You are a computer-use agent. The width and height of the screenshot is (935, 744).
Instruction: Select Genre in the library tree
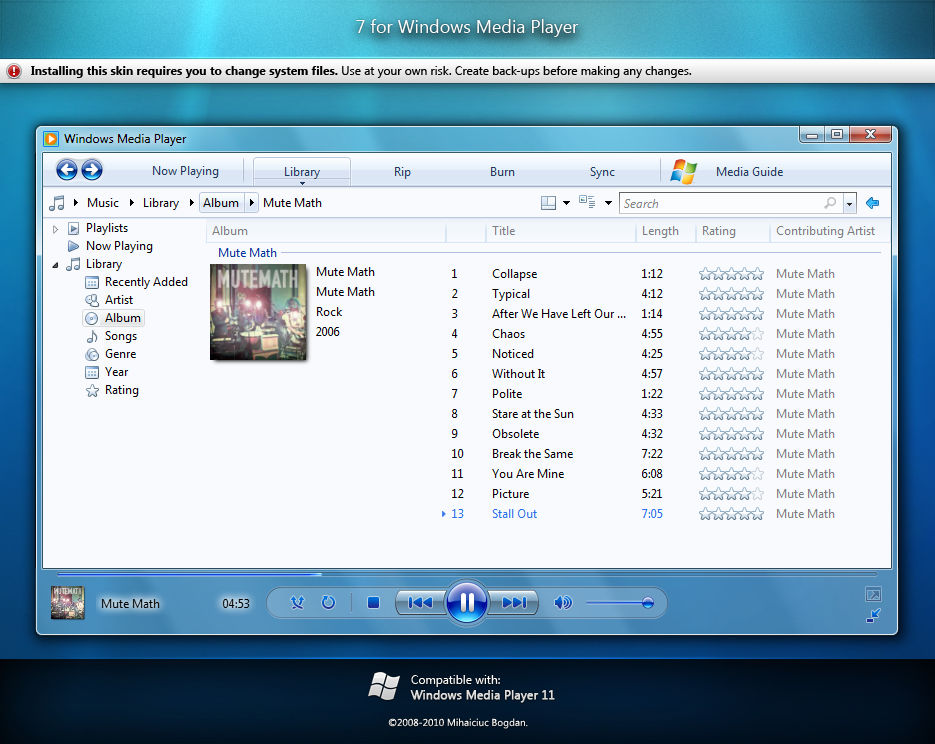120,354
